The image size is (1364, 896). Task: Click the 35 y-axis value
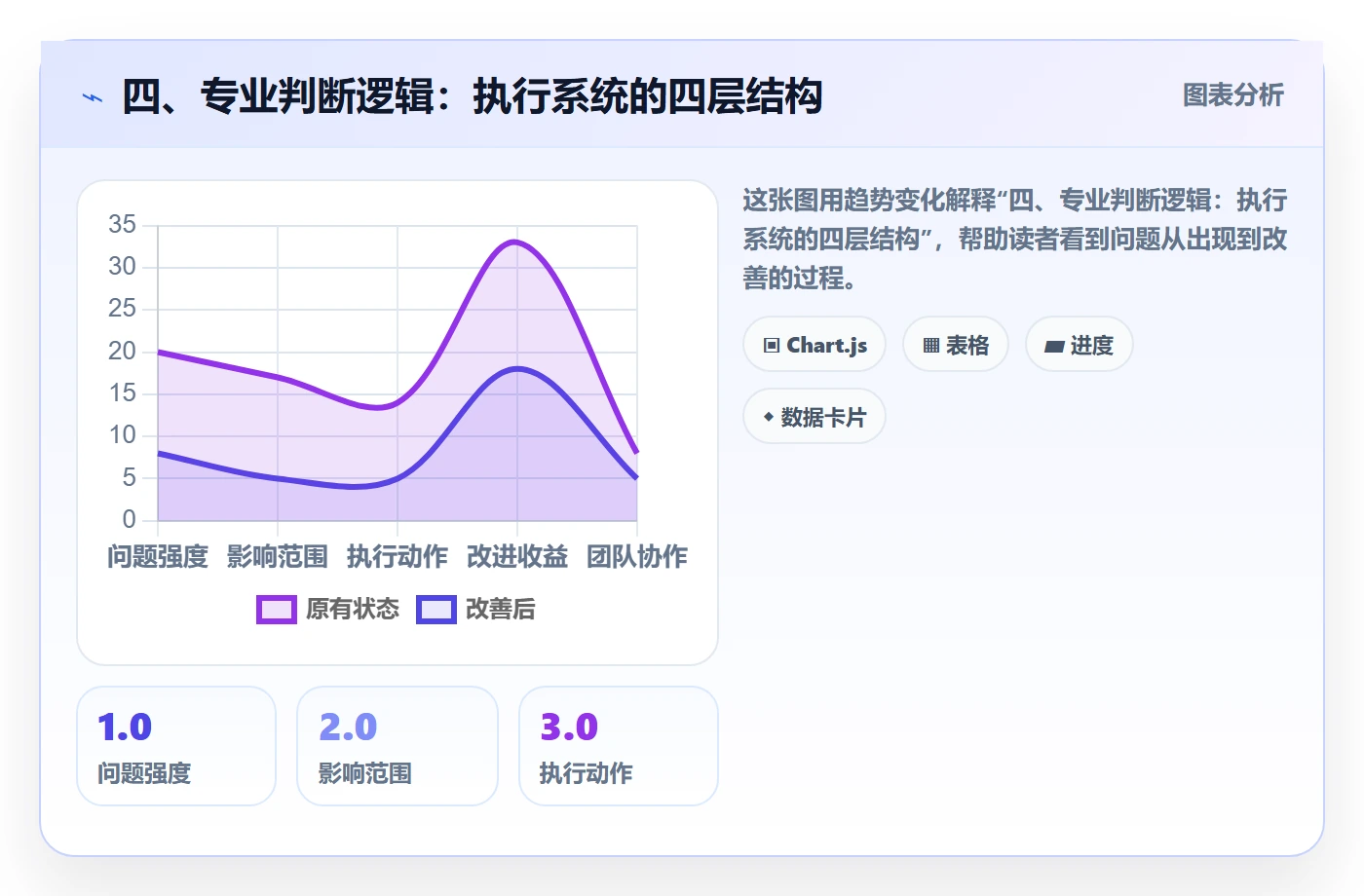click(122, 225)
